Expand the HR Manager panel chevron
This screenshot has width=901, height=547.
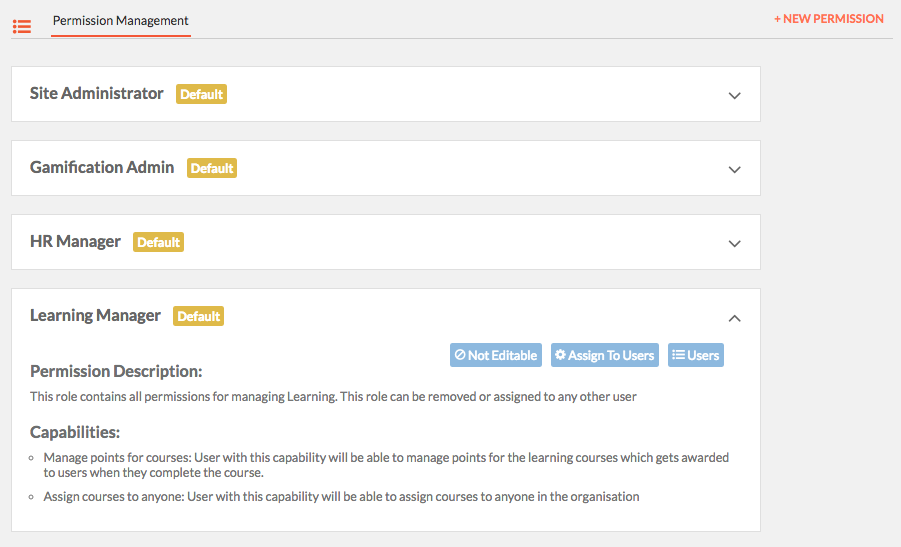pos(734,244)
